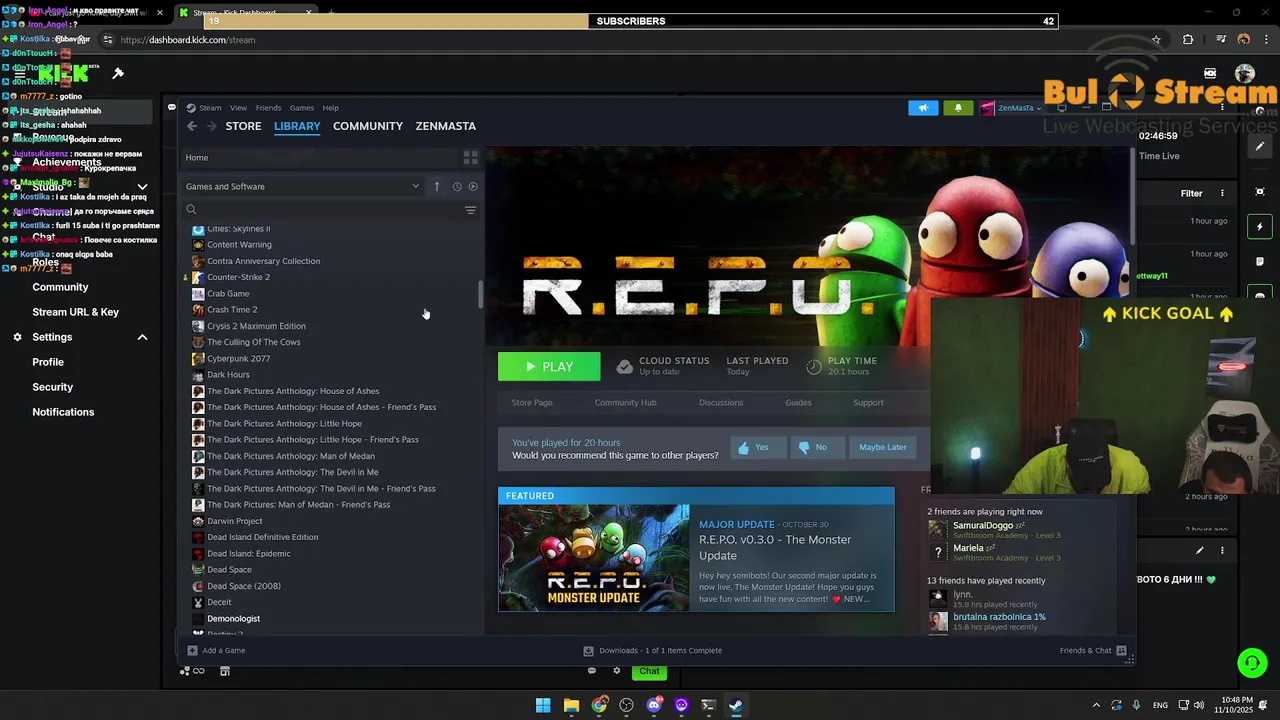Select Counter-Strike 2 in the library
This screenshot has width=1280, height=720.
click(x=238, y=277)
